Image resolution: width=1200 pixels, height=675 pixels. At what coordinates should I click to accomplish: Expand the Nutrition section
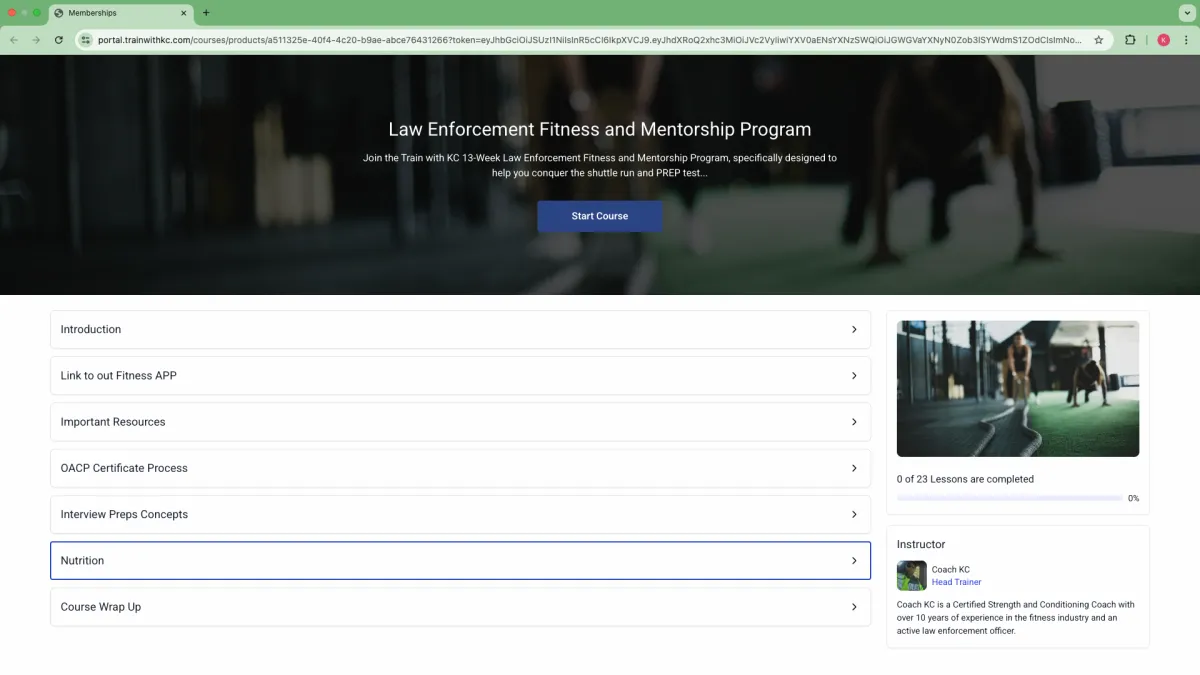point(460,560)
